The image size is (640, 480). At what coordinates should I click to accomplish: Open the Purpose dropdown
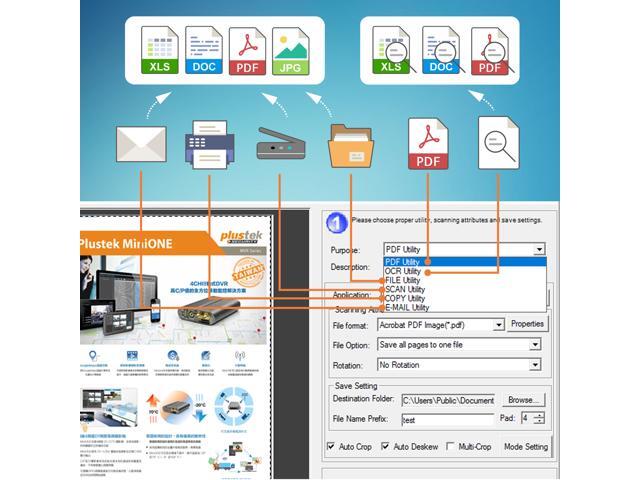539,249
